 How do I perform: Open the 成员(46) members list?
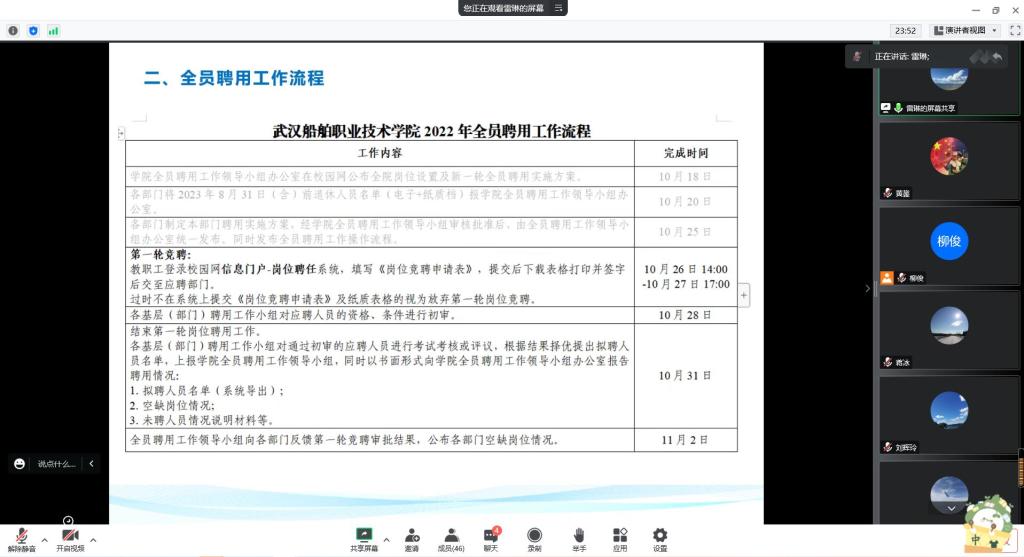tap(451, 538)
